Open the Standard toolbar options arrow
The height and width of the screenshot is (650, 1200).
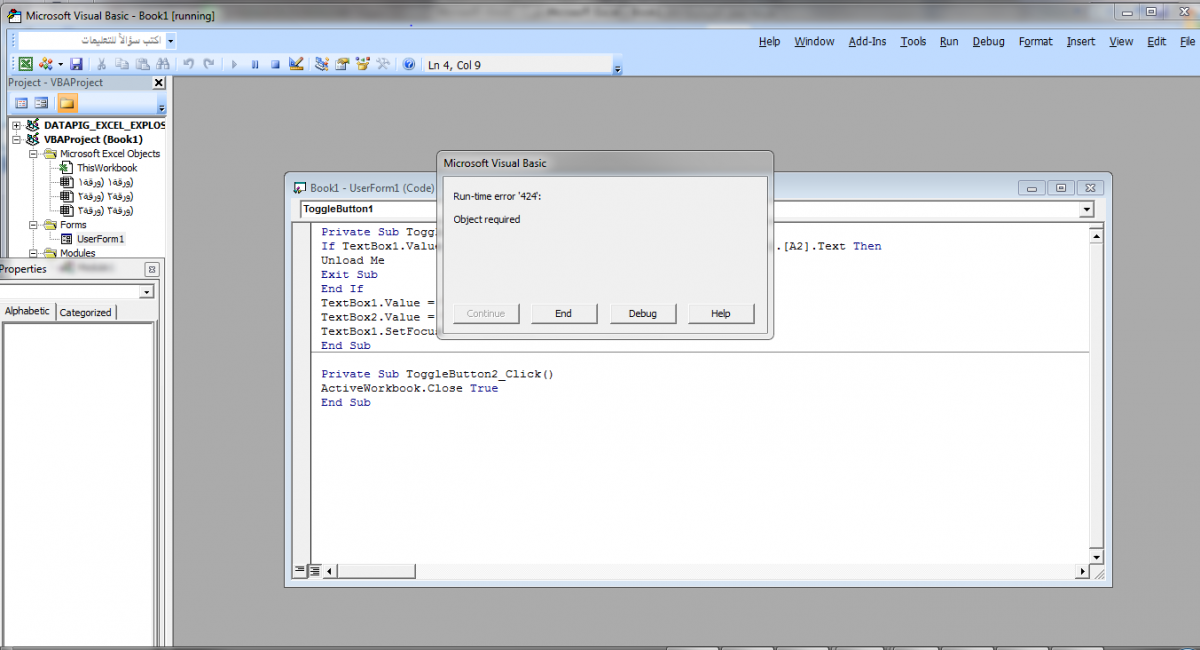tap(617, 67)
